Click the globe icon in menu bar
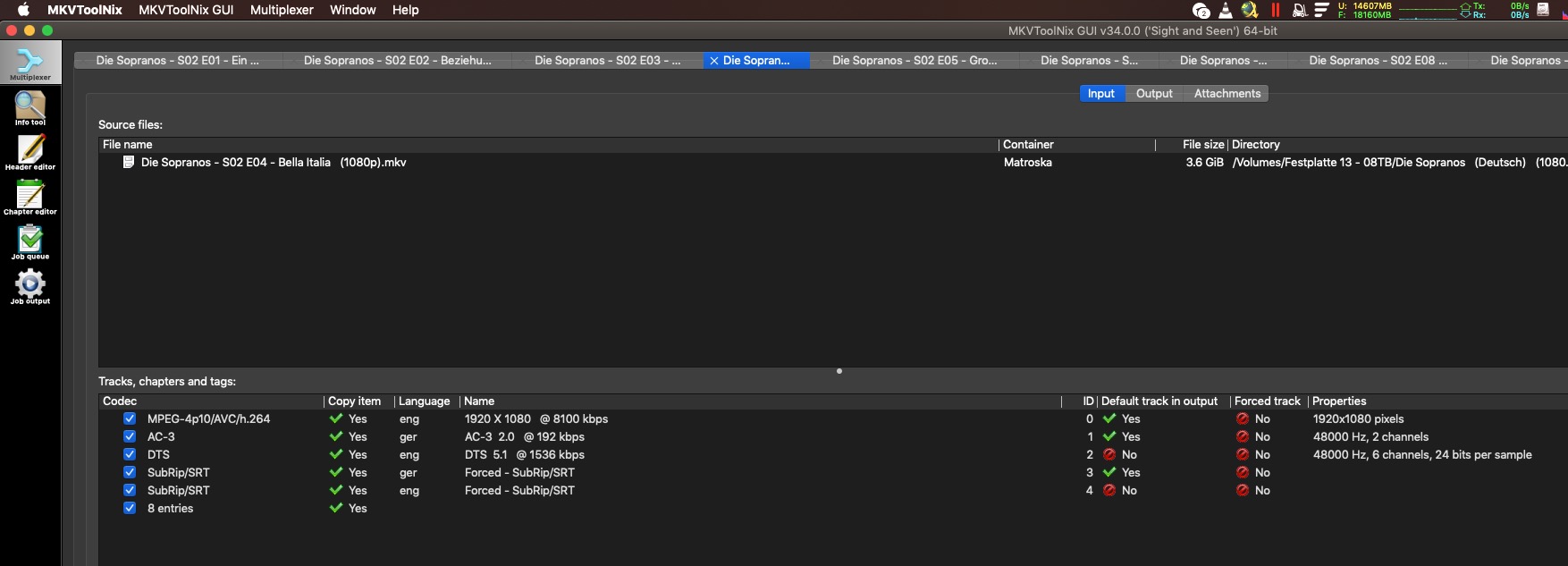 [x=1250, y=10]
